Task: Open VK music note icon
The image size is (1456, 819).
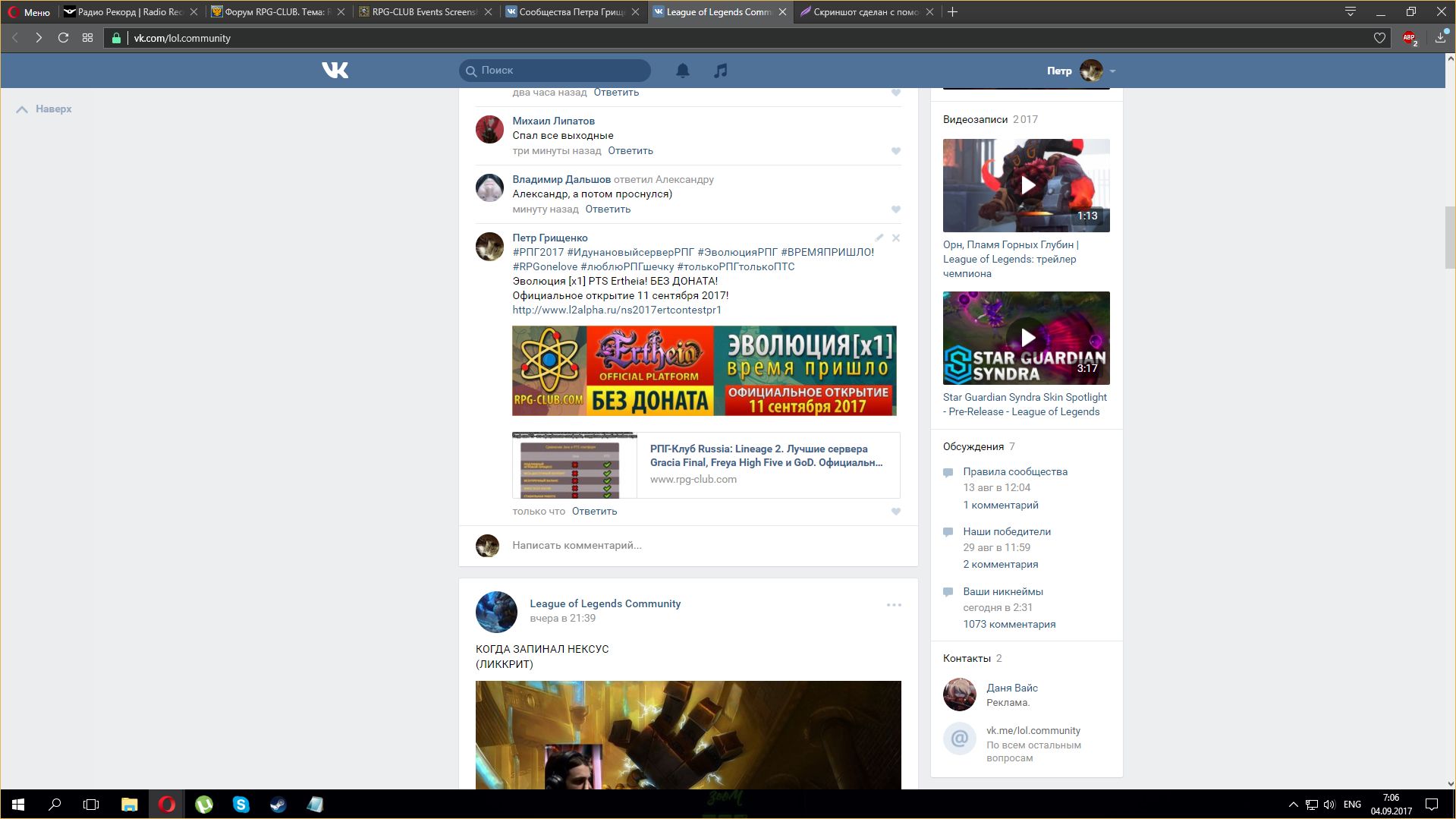Action: pyautogui.click(x=721, y=71)
